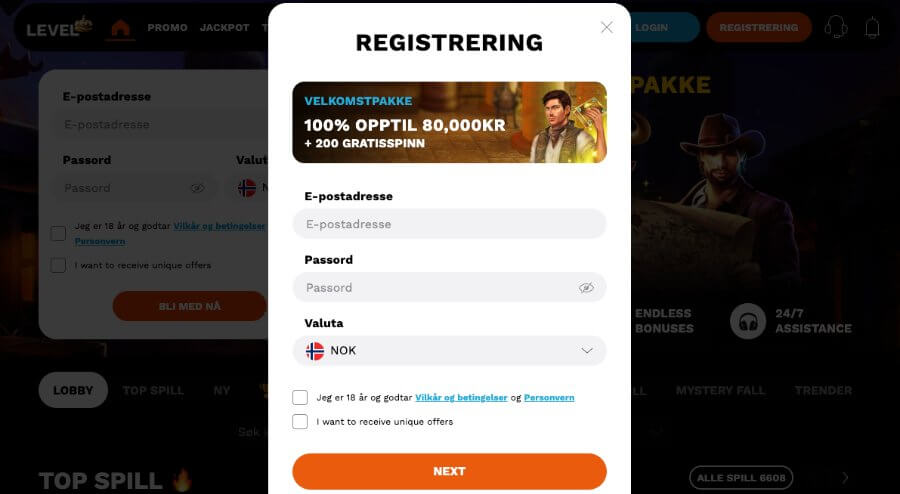Check the 18 years terms checkbox in modal

(300, 398)
